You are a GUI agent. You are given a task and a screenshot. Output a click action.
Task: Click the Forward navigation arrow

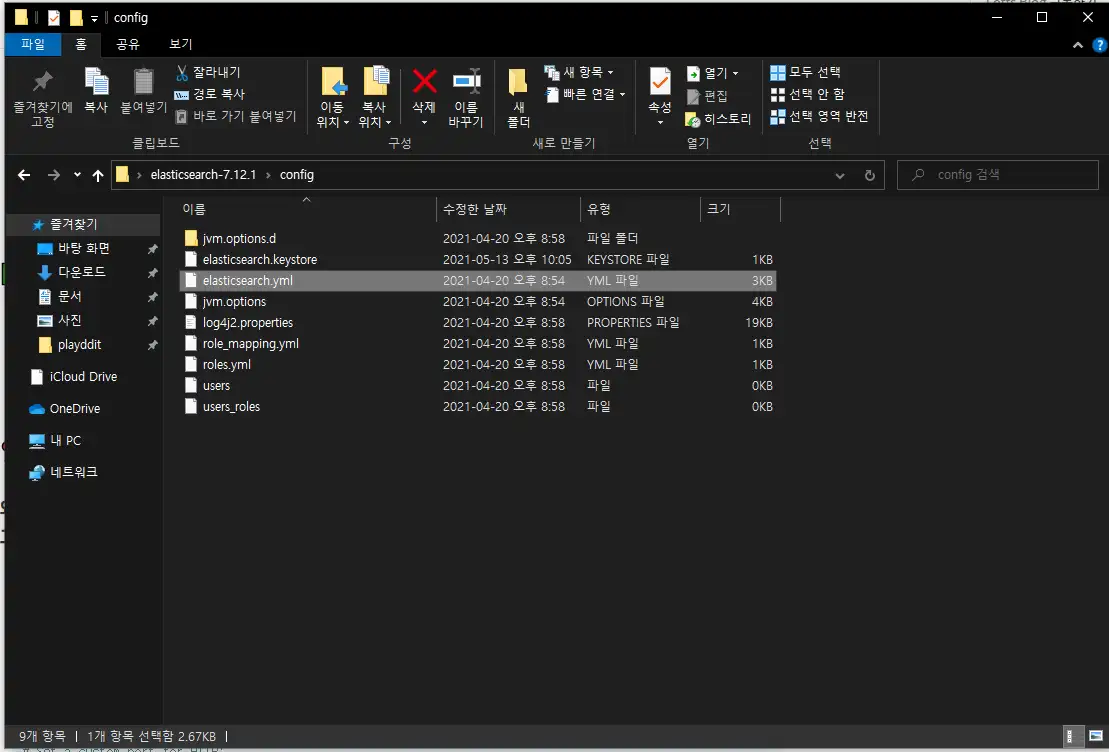pyautogui.click(x=54, y=175)
